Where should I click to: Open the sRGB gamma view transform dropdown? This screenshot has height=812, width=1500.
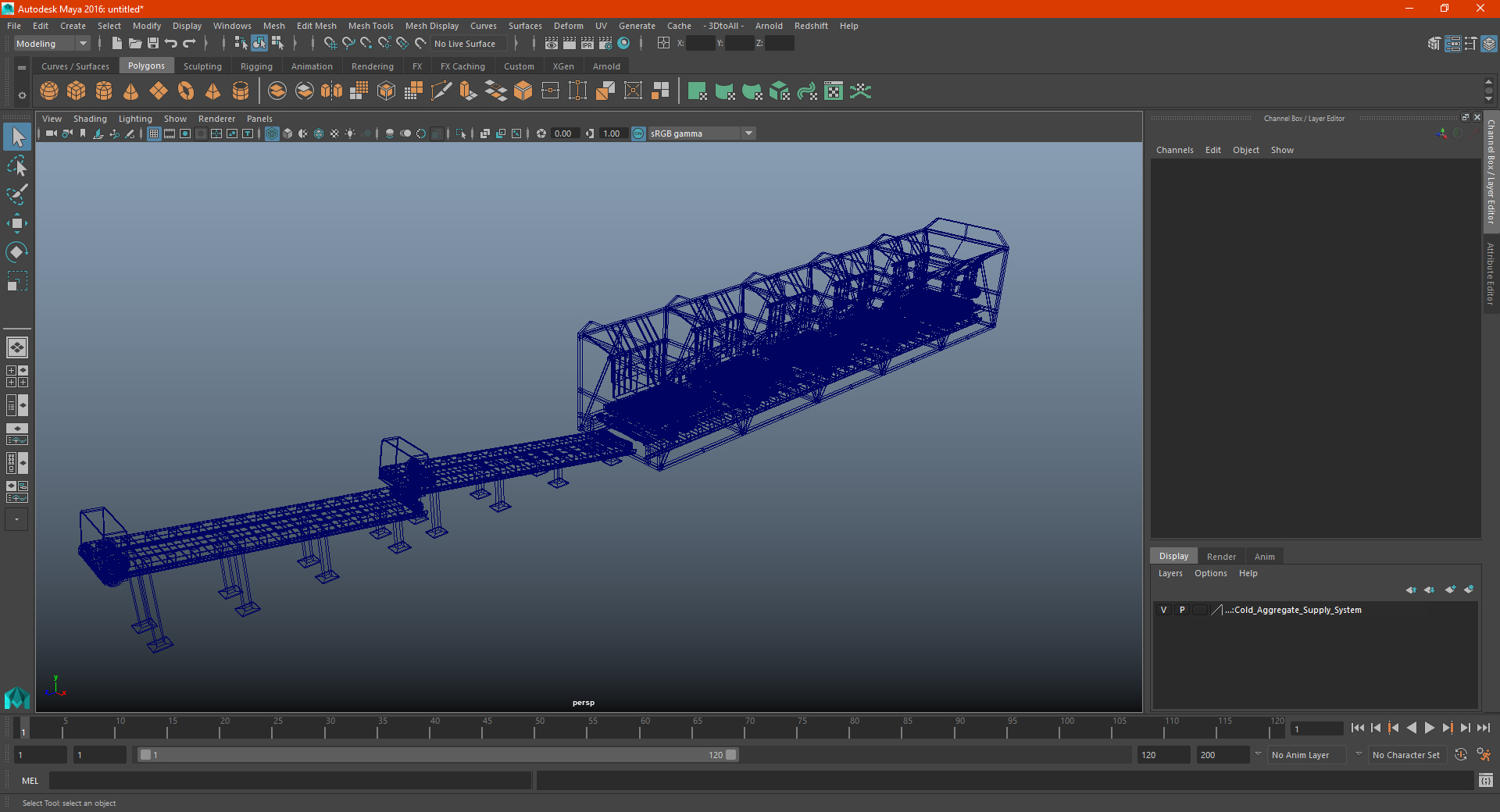702,134
